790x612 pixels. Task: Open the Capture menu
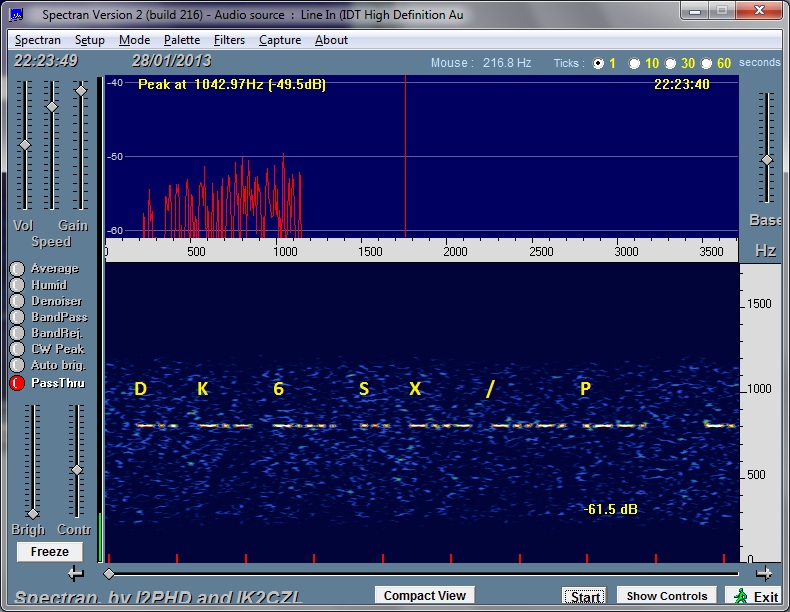pos(280,40)
